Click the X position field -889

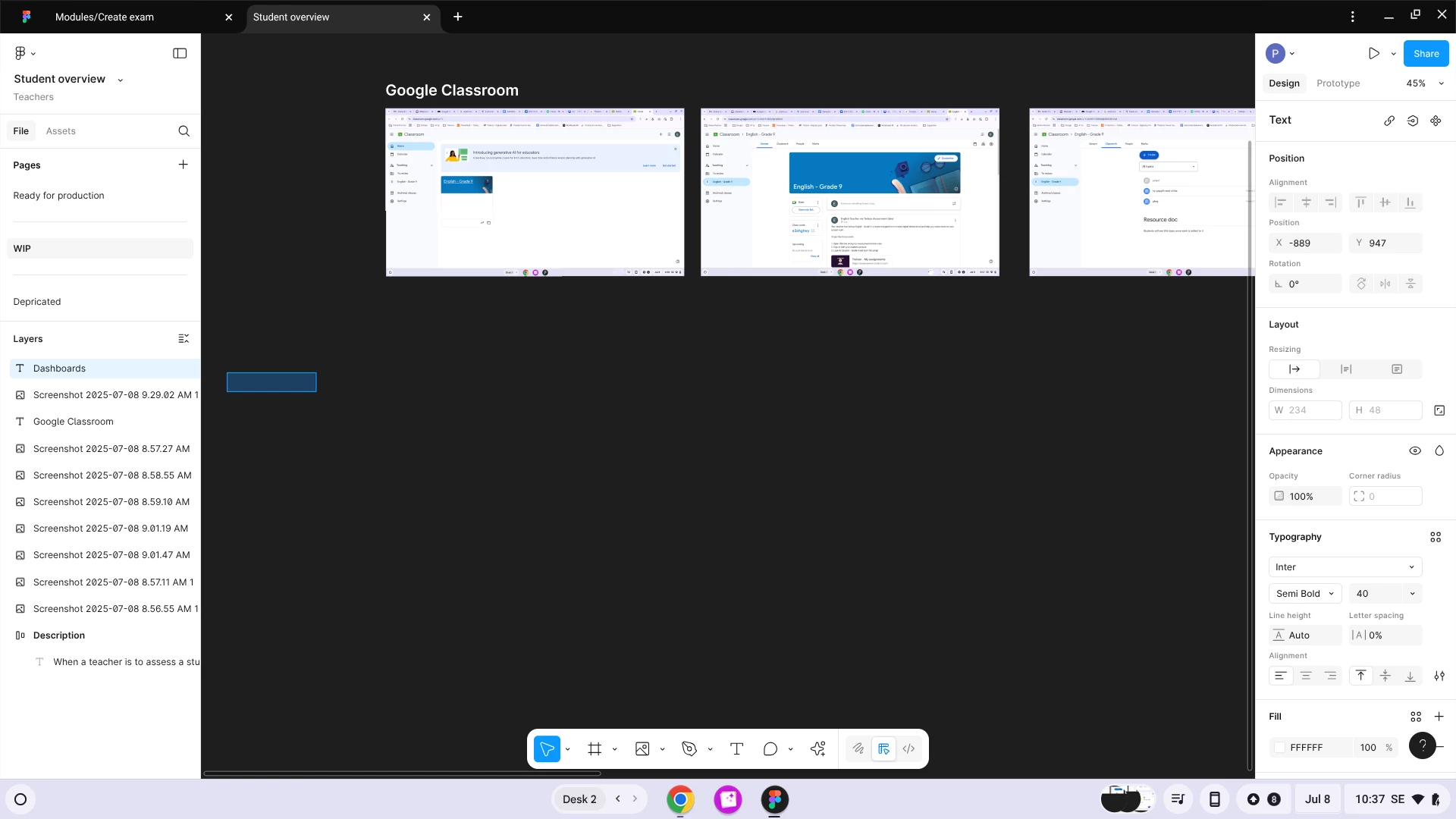[x=1305, y=243]
